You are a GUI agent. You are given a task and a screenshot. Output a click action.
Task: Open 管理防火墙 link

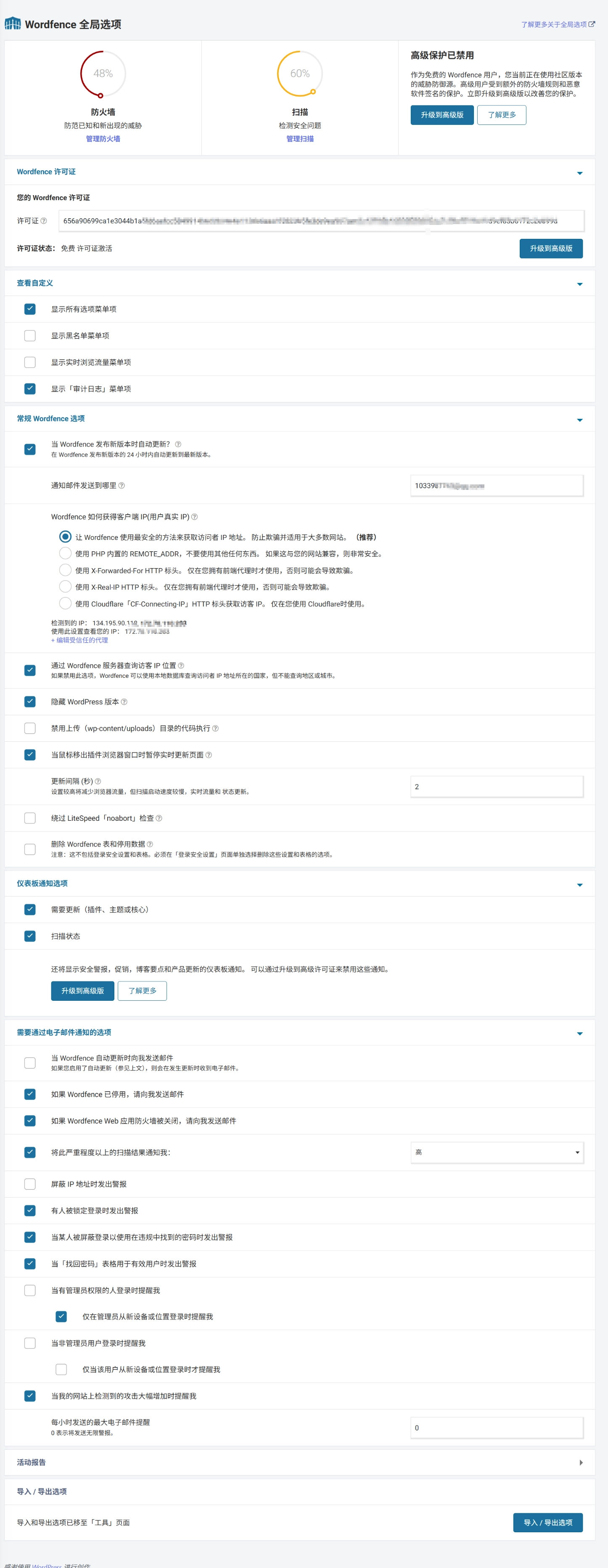[x=103, y=139]
